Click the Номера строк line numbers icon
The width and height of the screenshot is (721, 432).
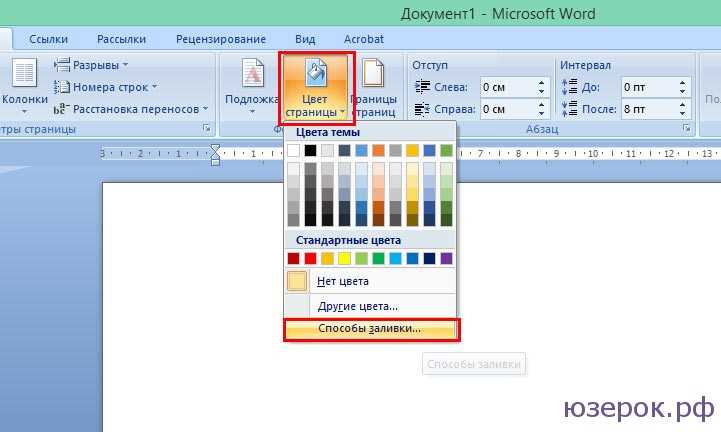[x=62, y=86]
